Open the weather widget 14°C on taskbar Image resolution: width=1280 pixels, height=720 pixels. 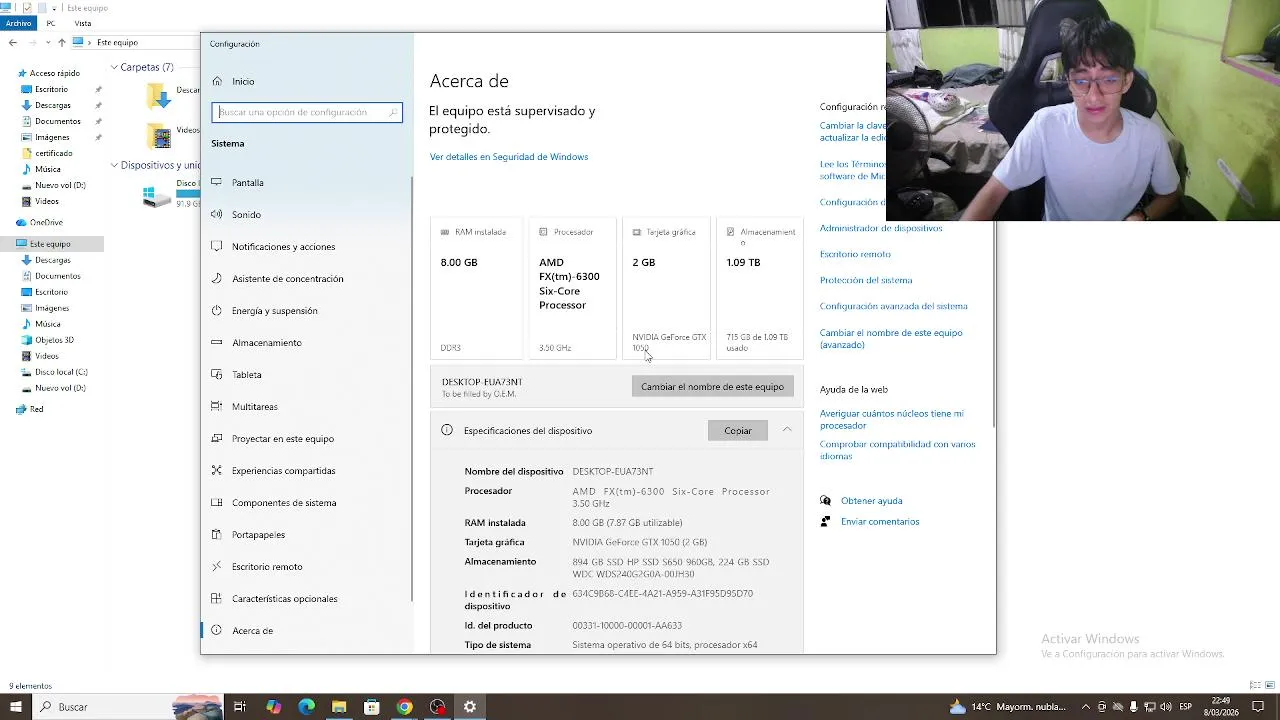tap(1009, 707)
